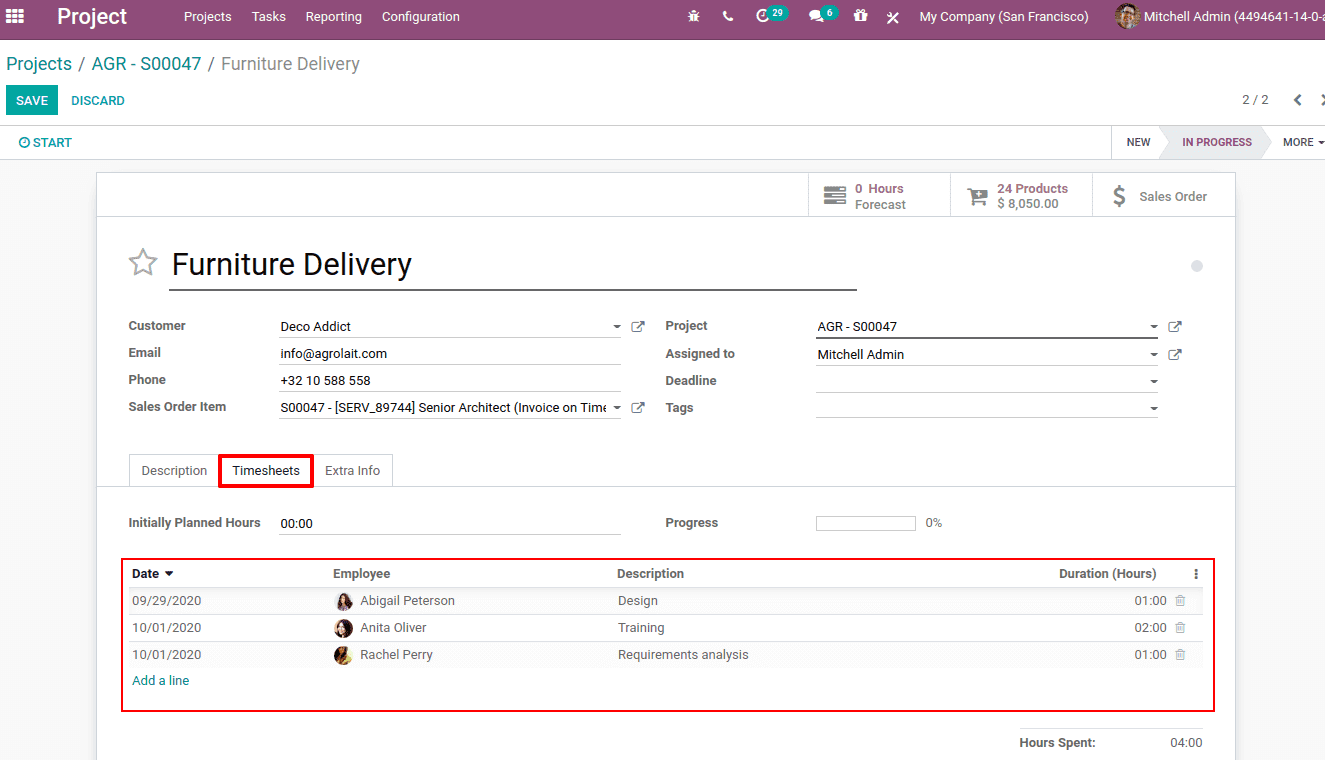Click the Phone input field

click(x=450, y=380)
